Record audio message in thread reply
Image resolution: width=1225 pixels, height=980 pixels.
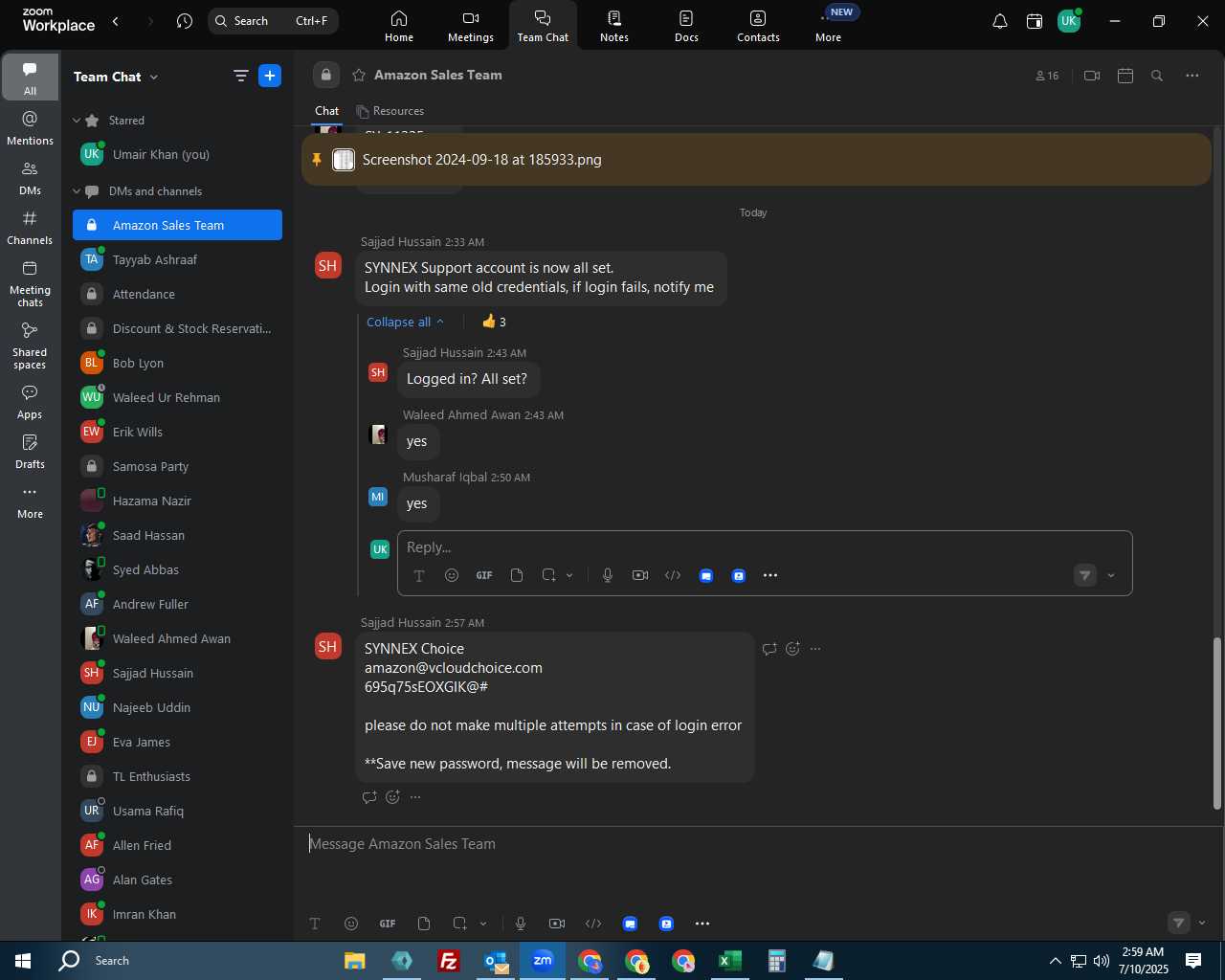tap(608, 575)
